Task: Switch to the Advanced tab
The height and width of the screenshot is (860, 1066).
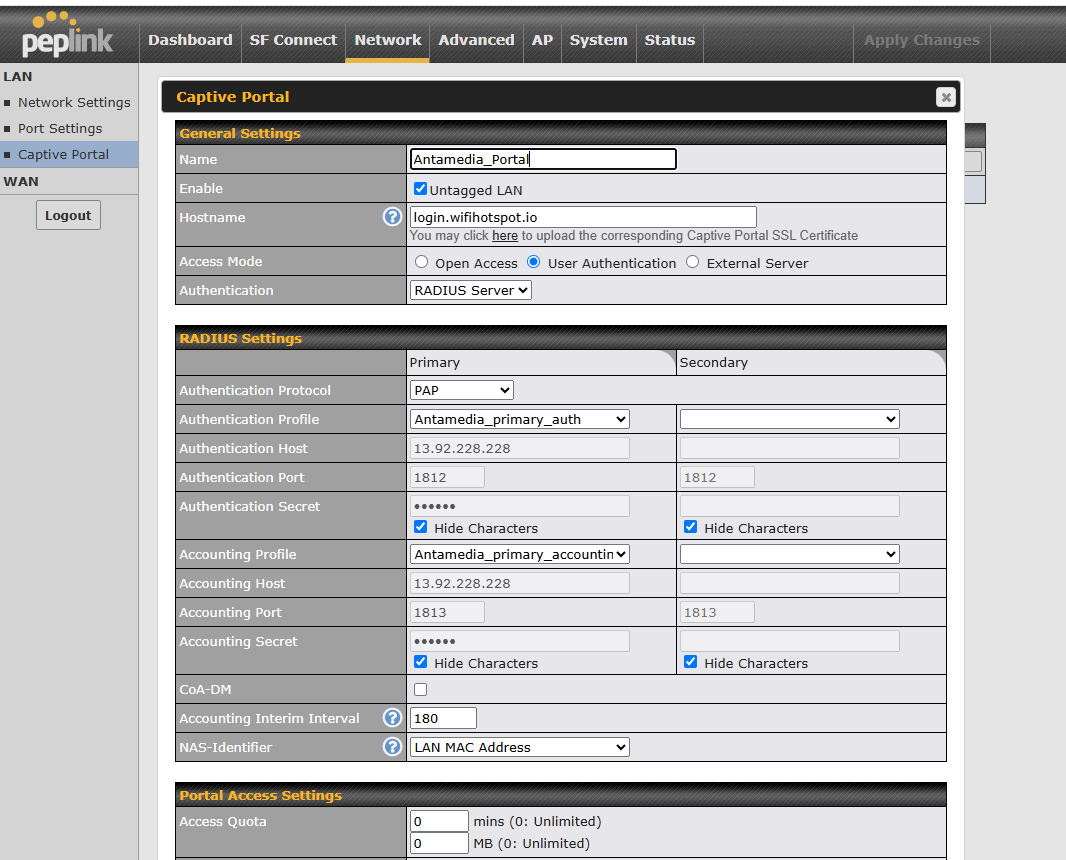Action: [476, 40]
